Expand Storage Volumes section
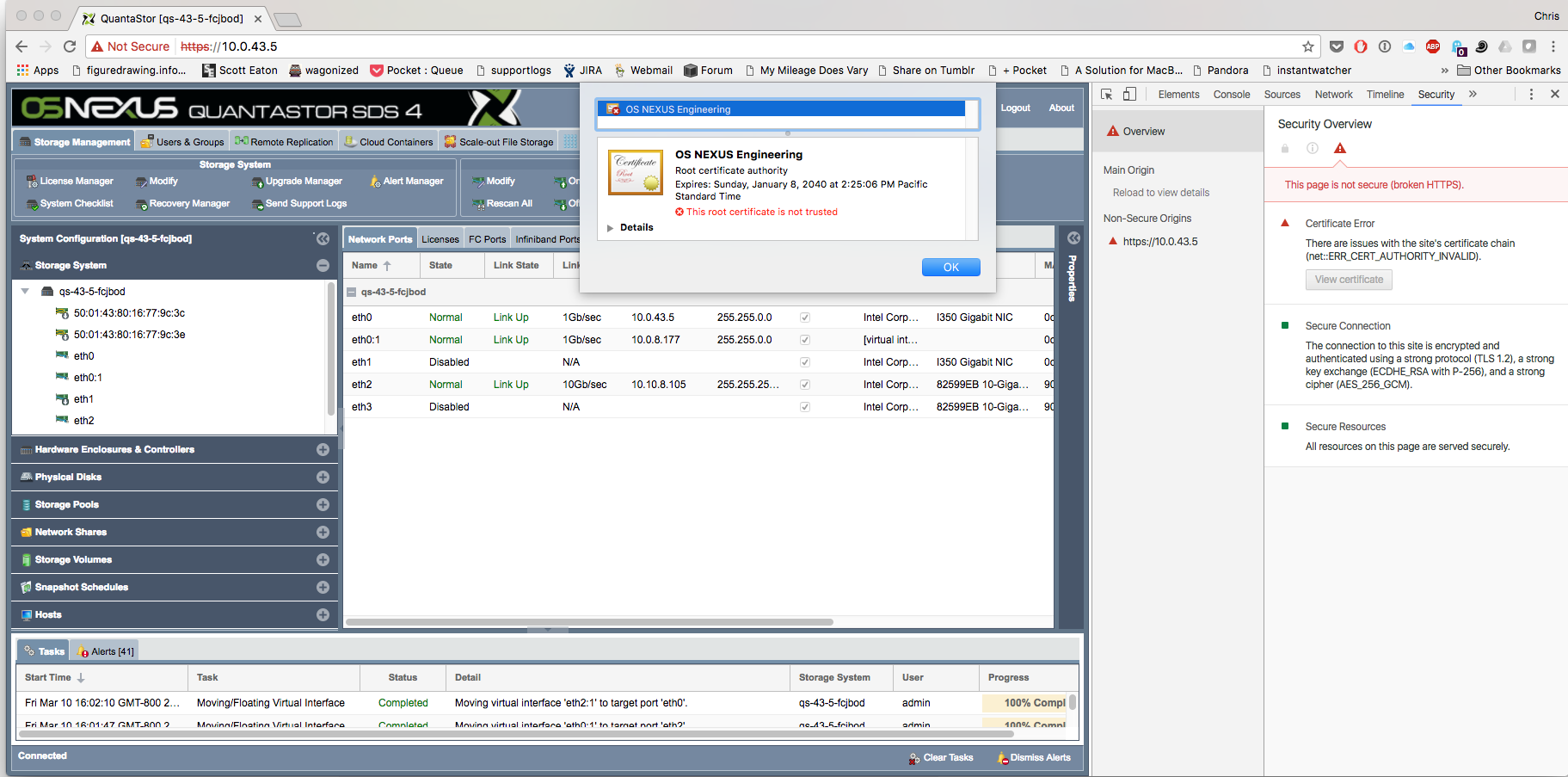The width and height of the screenshot is (1568, 777). coord(323,560)
